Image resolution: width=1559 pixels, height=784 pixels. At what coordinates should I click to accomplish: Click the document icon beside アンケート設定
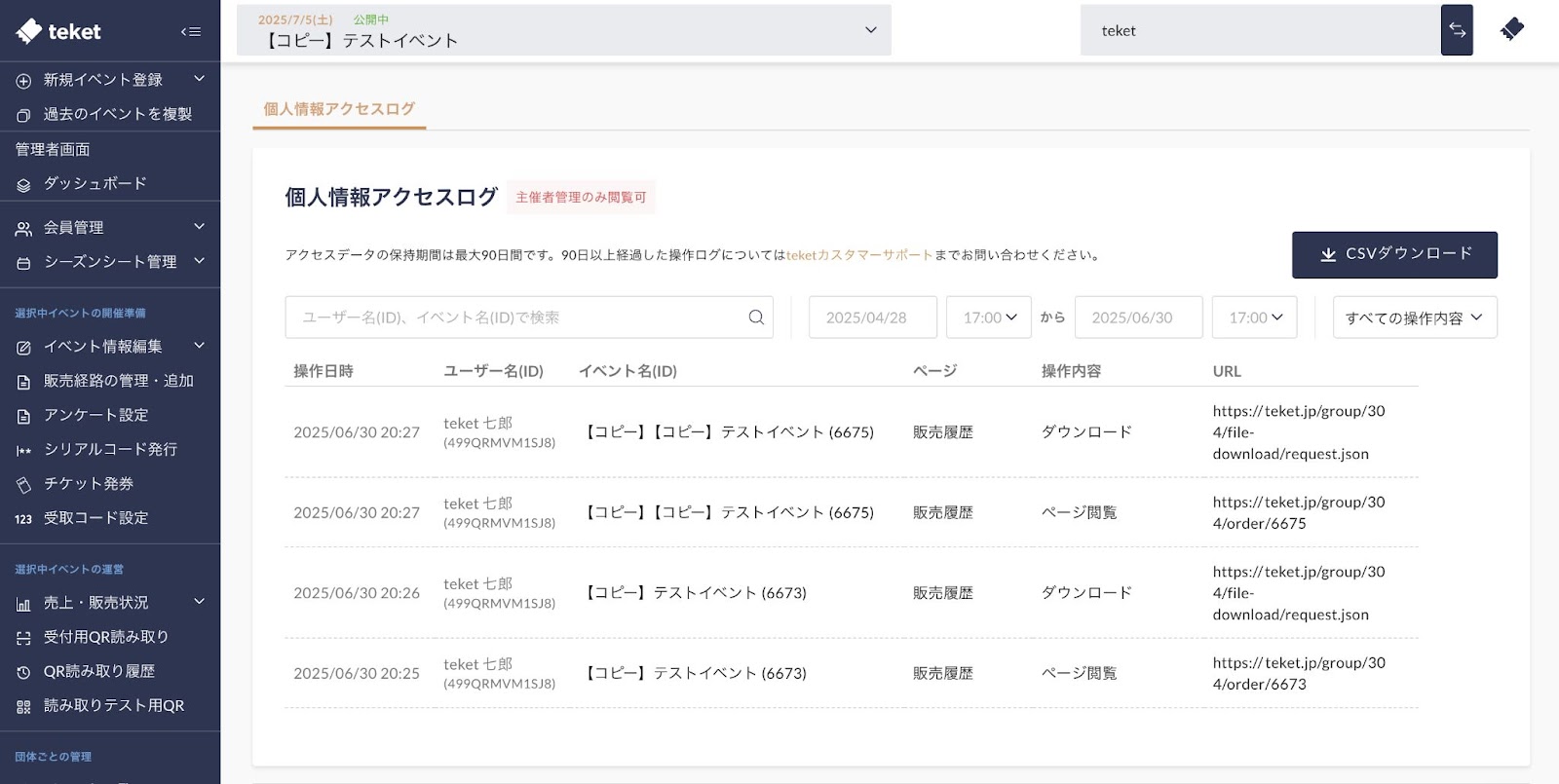[x=23, y=416]
